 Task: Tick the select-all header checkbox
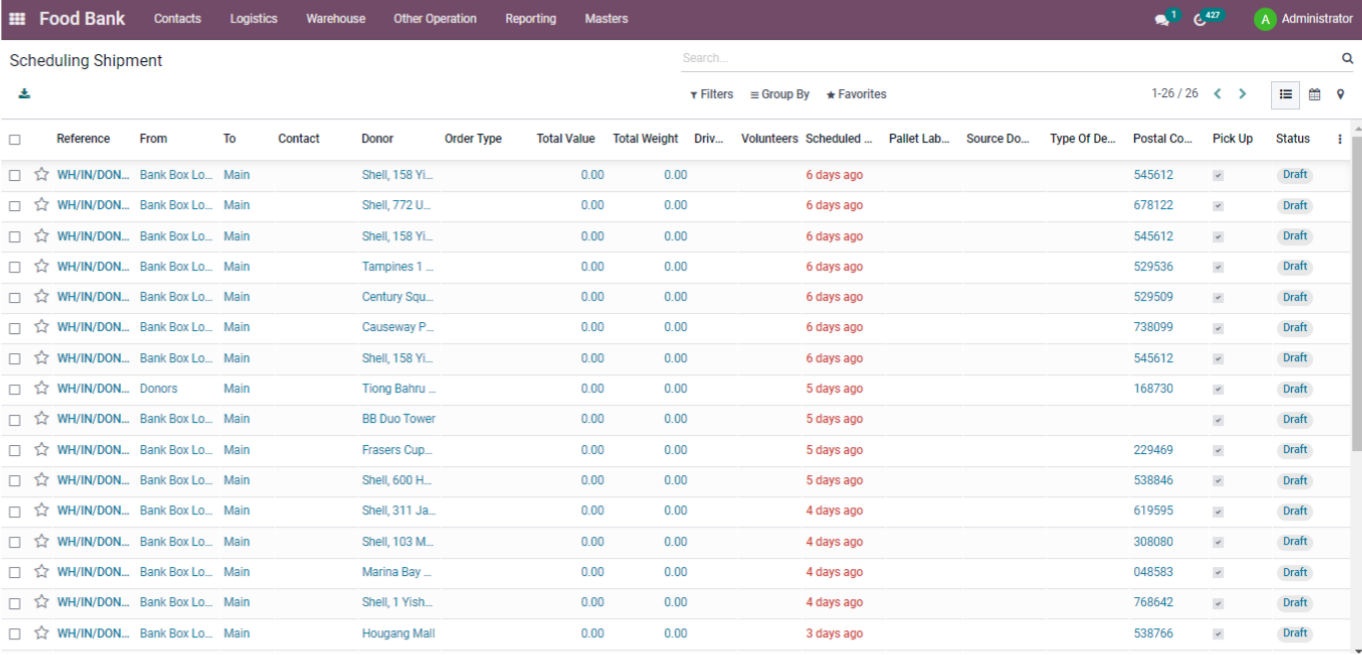(15, 140)
